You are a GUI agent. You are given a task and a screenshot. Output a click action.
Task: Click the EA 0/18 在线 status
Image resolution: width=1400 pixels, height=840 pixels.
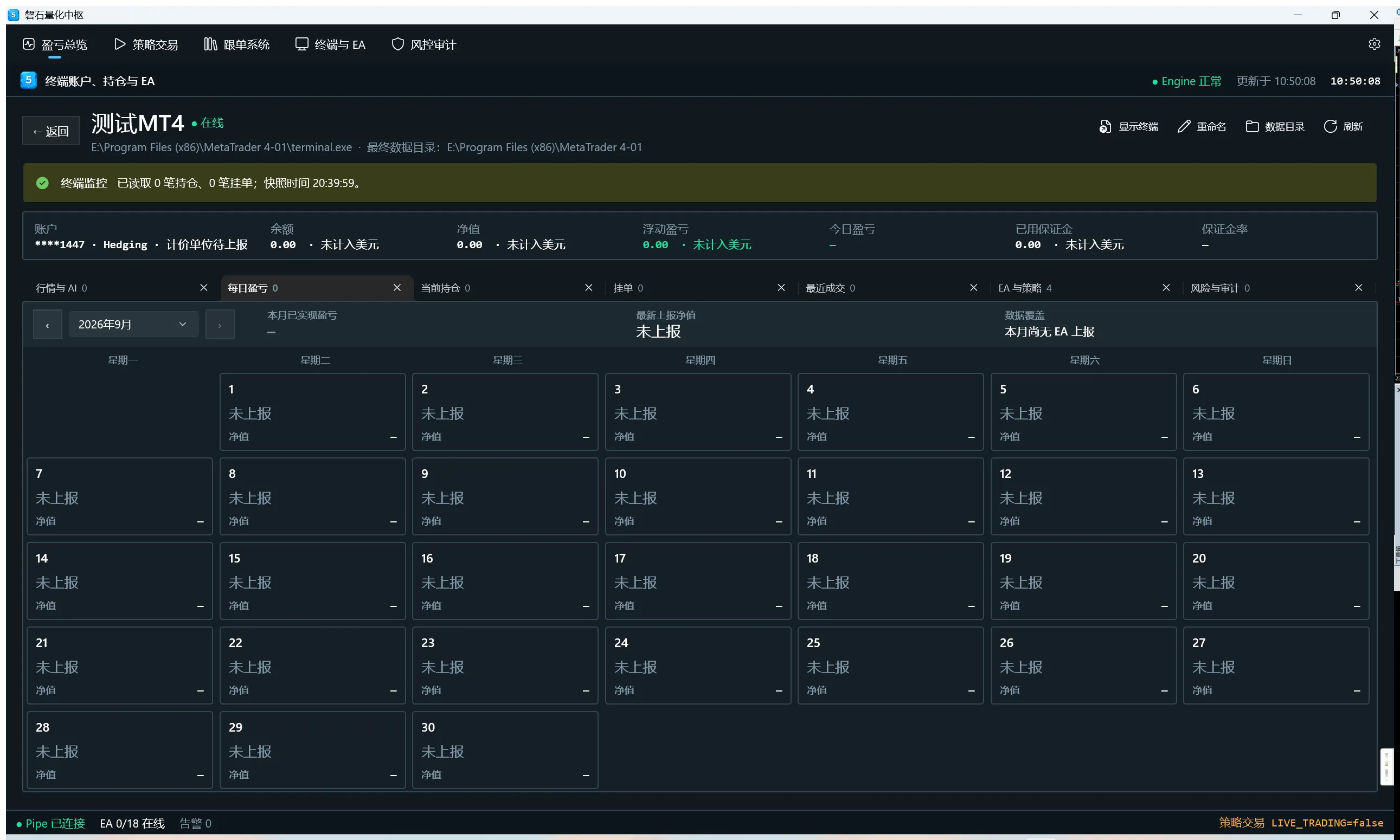click(x=132, y=824)
